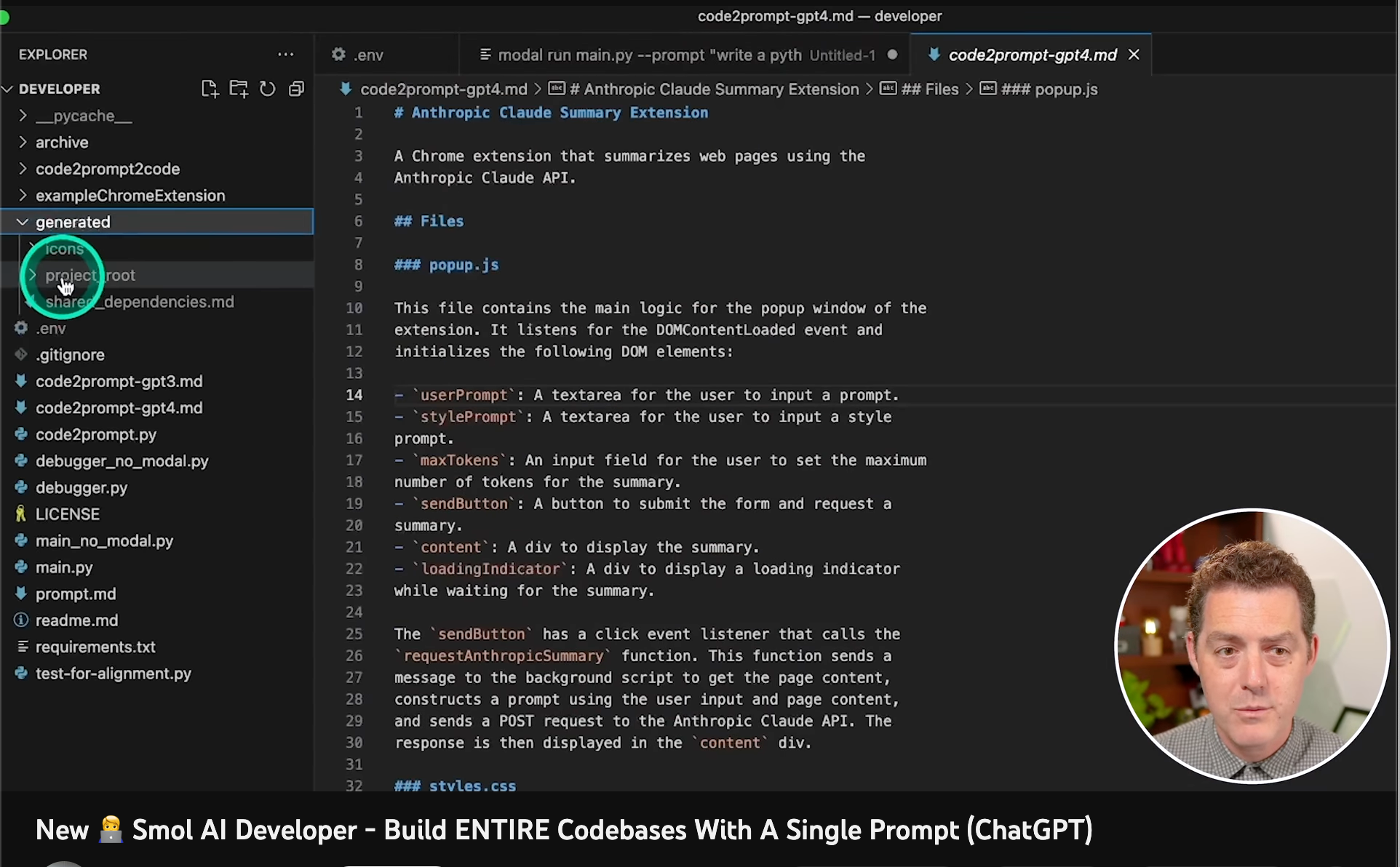Switch to the .env tab
Viewport: 1400px width, 867px height.
pyautogui.click(x=369, y=54)
